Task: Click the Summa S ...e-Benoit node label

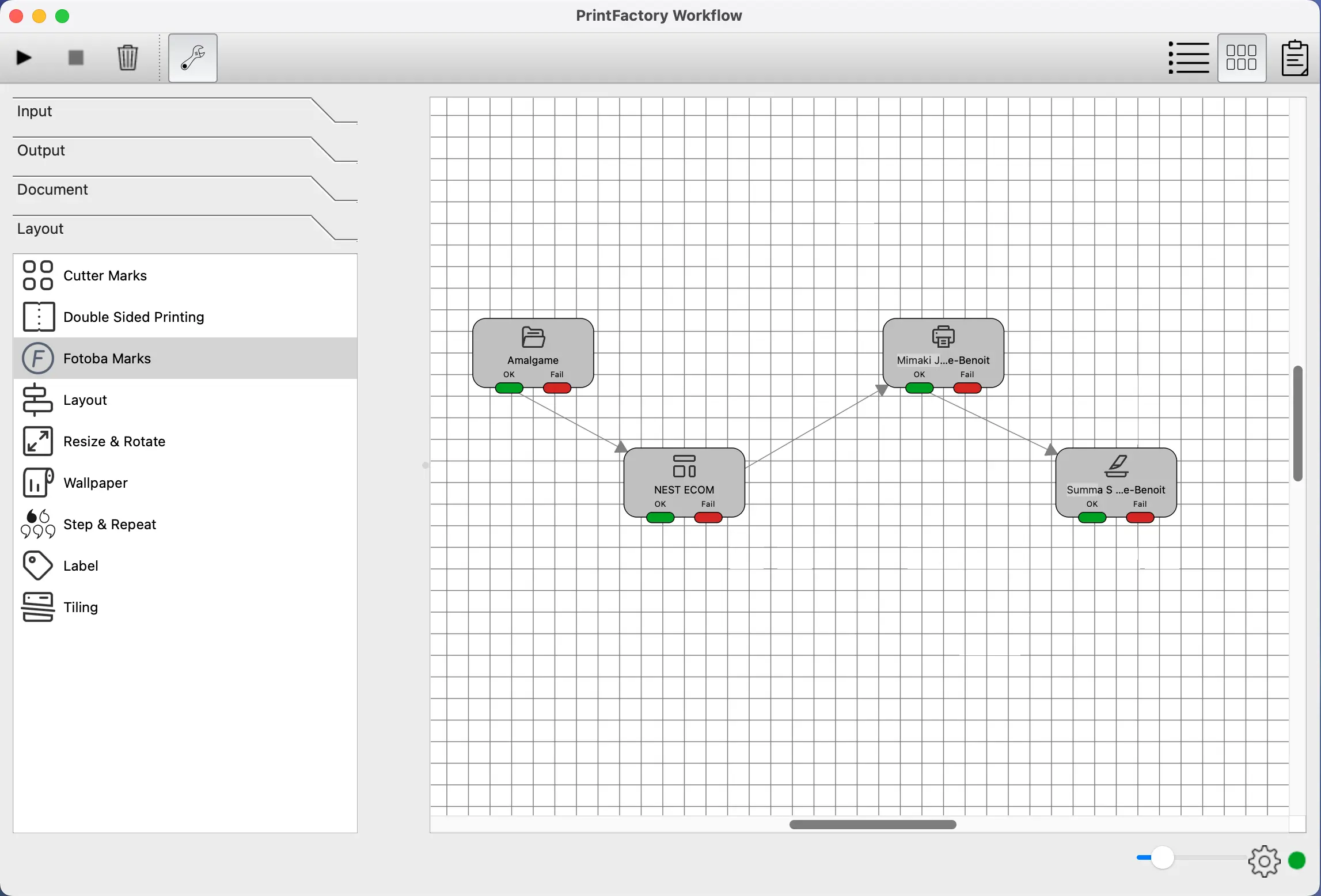Action: tap(1116, 490)
